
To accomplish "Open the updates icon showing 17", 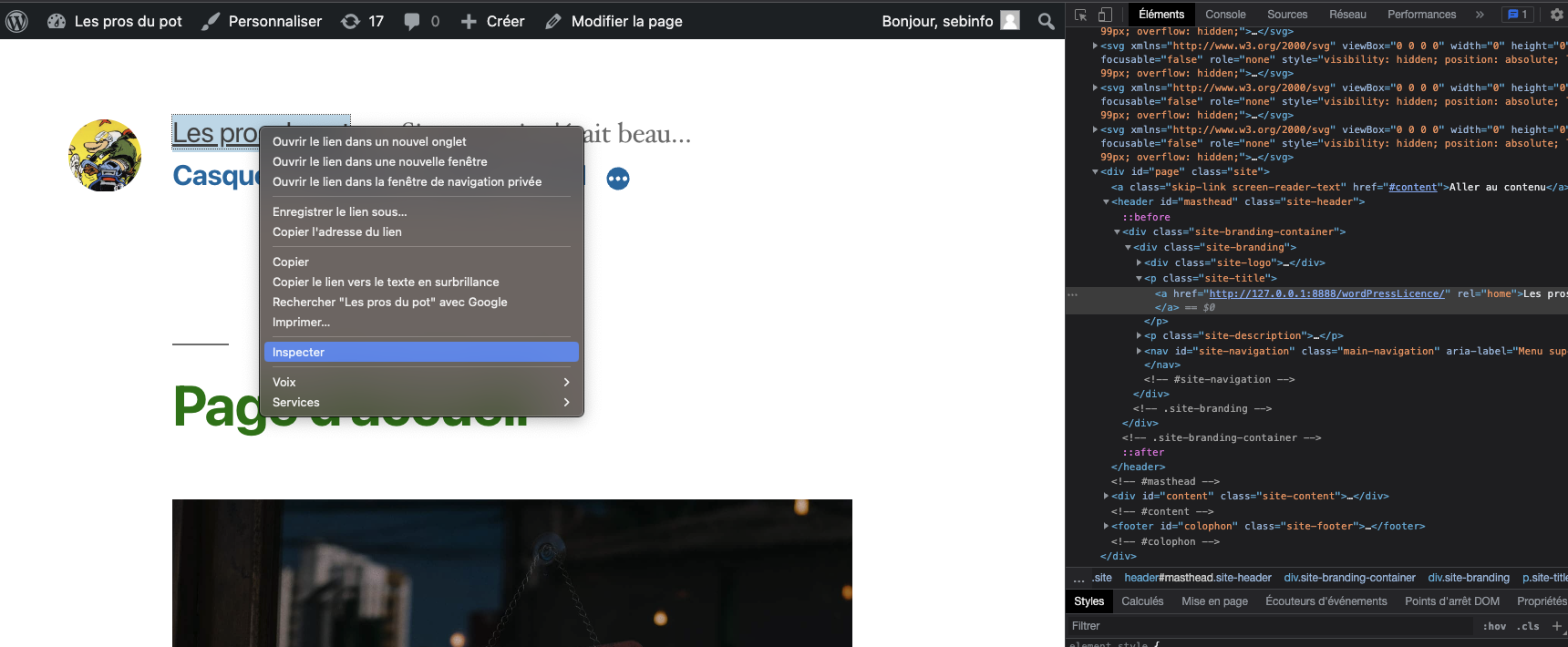I will click(x=362, y=21).
